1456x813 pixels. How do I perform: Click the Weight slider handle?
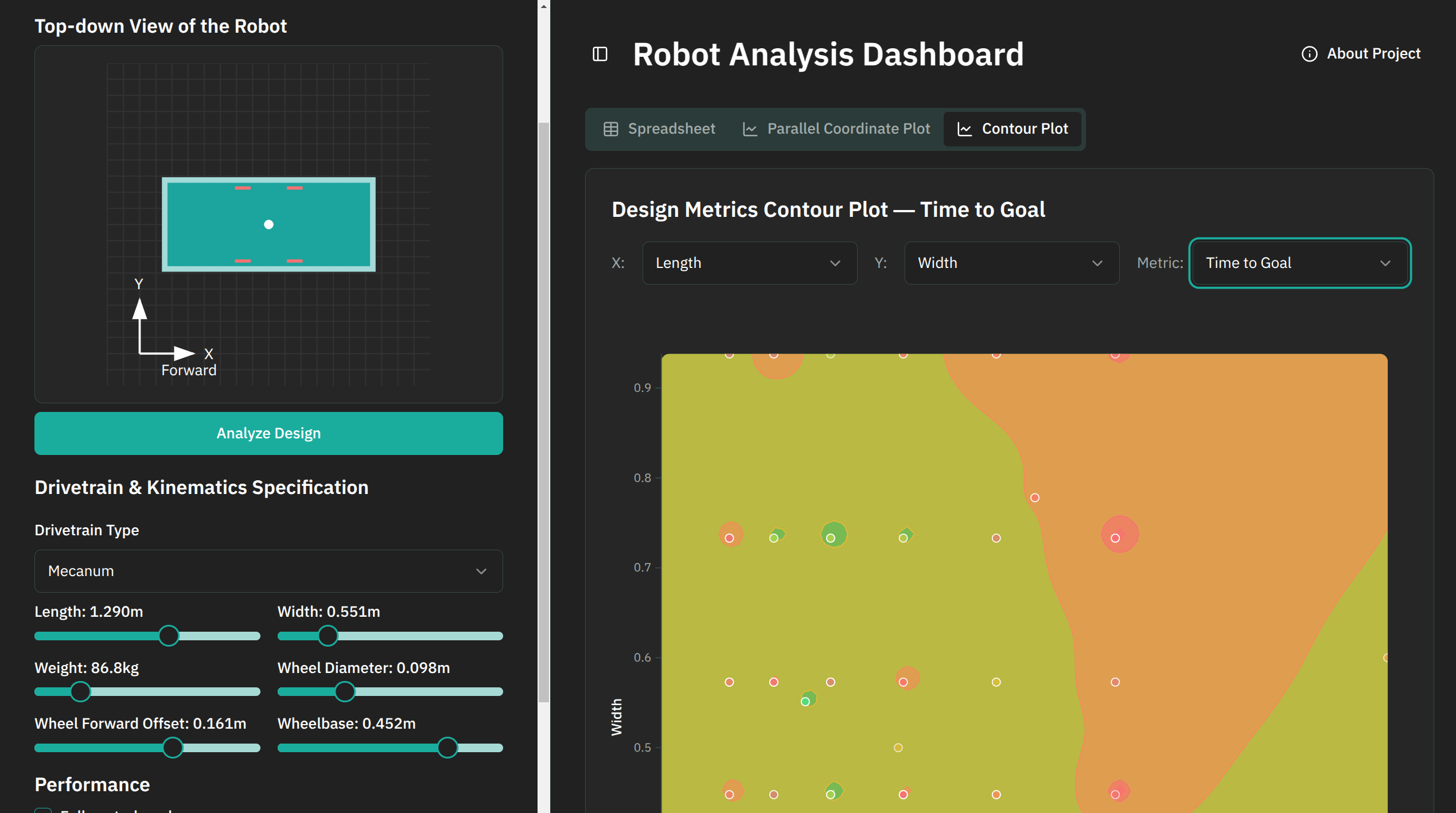[80, 691]
